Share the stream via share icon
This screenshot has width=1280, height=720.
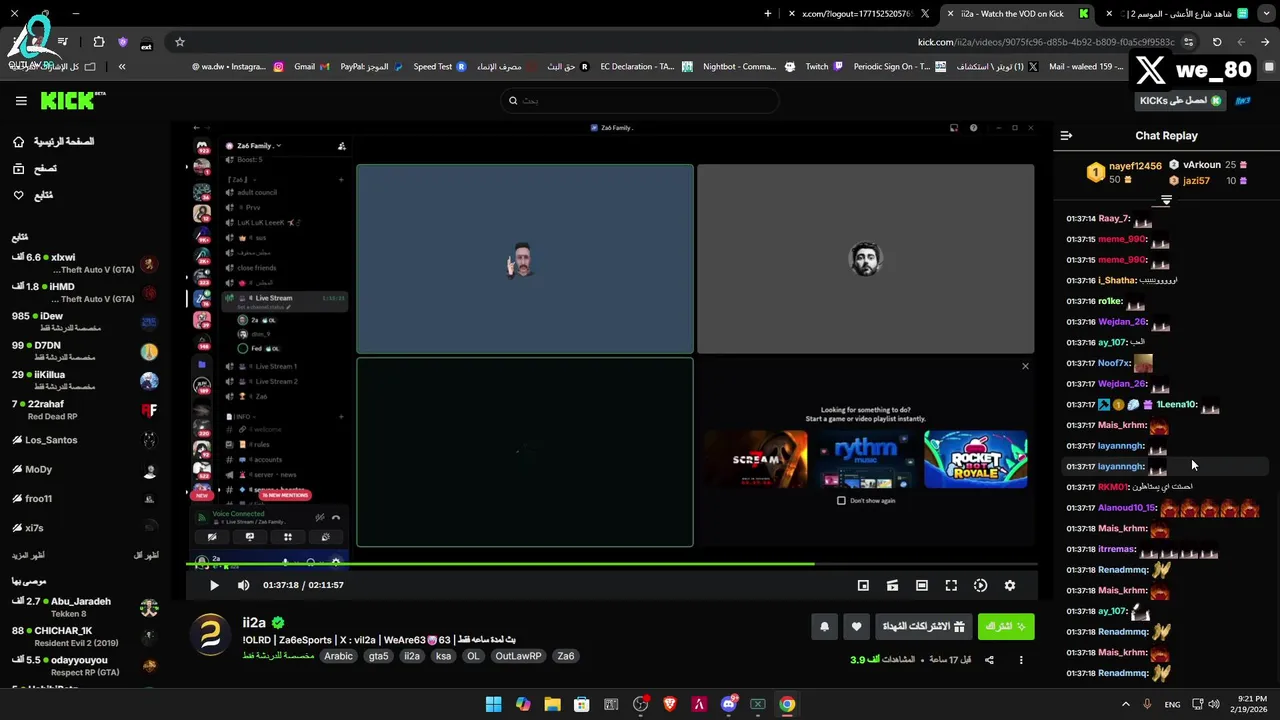click(989, 660)
